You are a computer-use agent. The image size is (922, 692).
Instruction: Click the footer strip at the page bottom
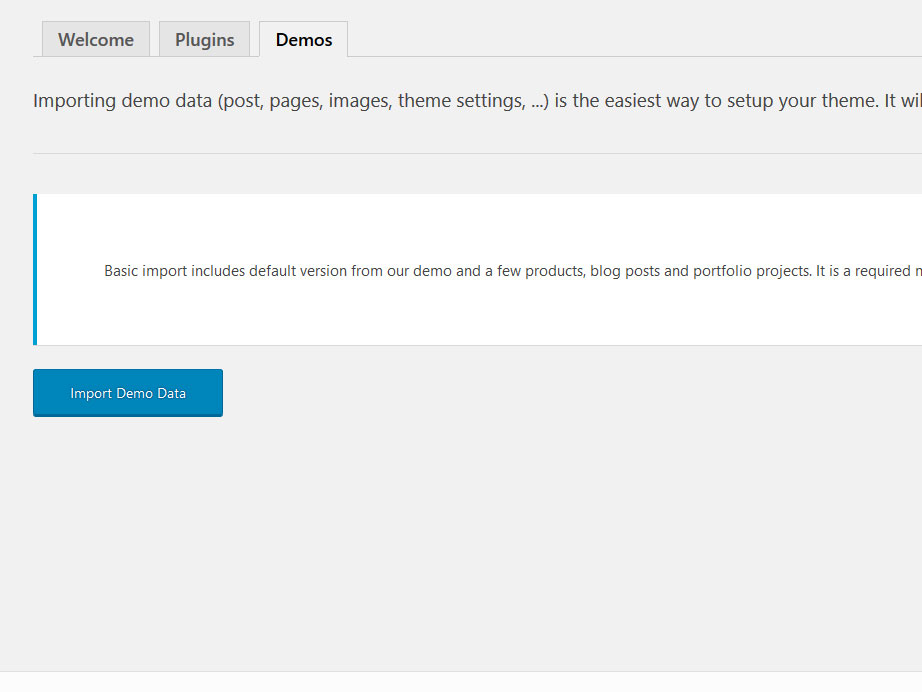point(460,682)
